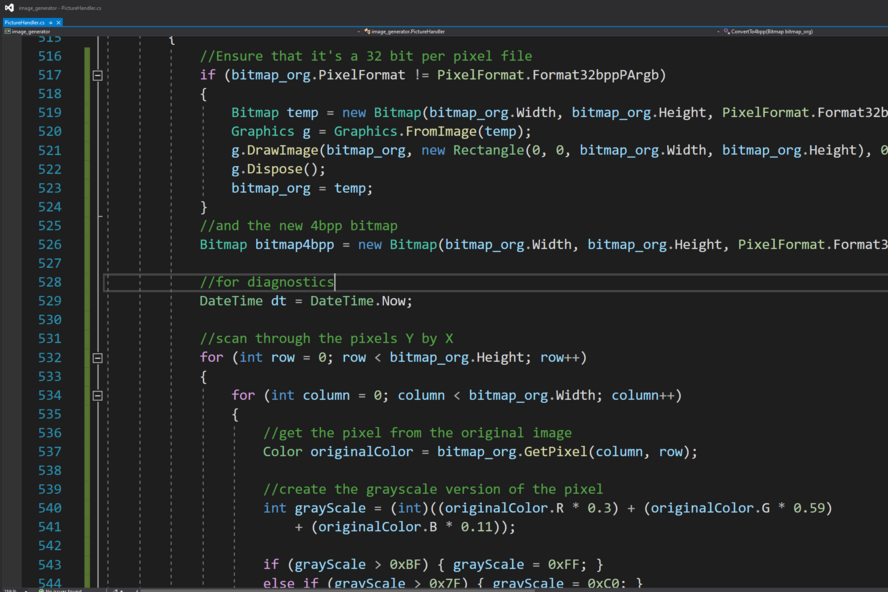Click line number 529 in the margin

point(49,301)
